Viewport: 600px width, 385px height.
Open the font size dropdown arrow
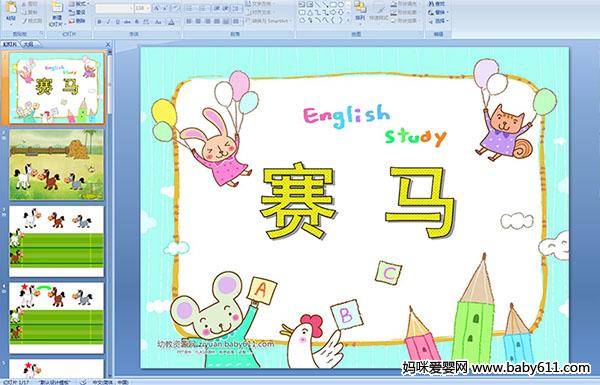coord(148,8)
